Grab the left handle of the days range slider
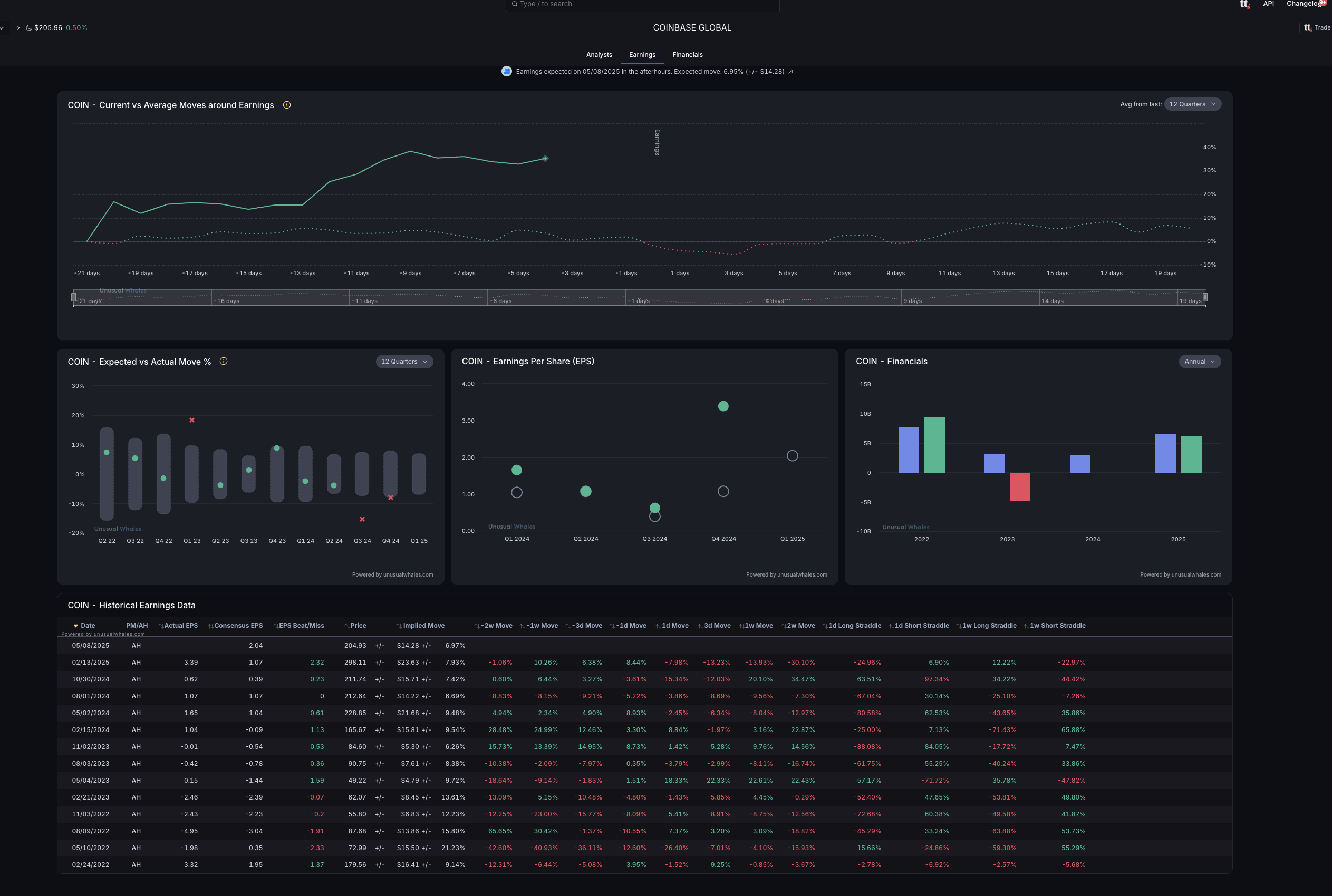This screenshot has width=1332, height=896. pos(74,297)
